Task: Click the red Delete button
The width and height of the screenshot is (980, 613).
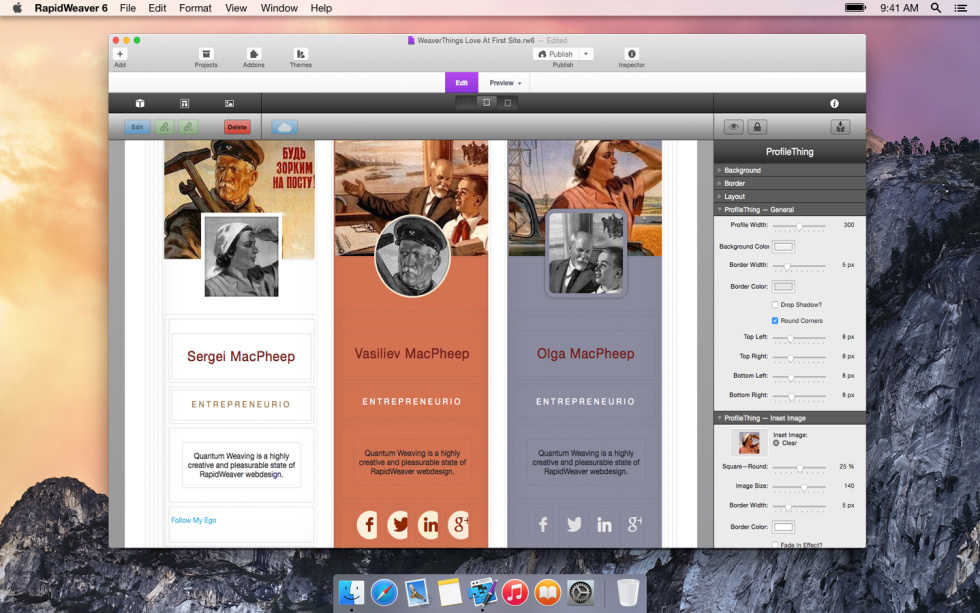Action: 237,127
